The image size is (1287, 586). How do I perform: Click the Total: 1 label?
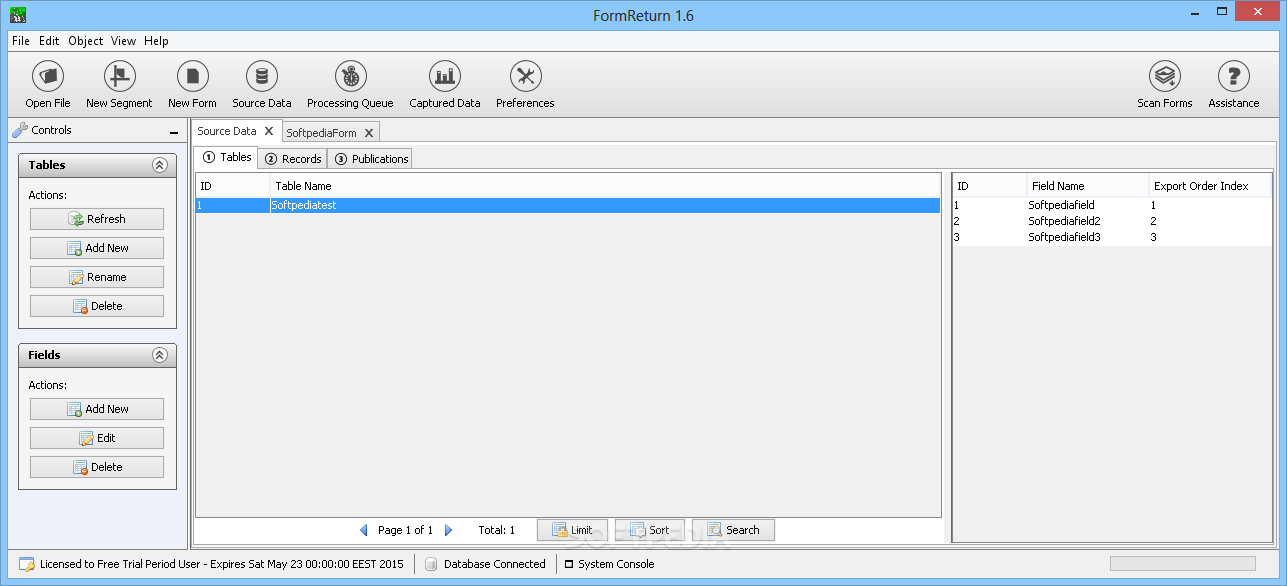[x=497, y=530]
